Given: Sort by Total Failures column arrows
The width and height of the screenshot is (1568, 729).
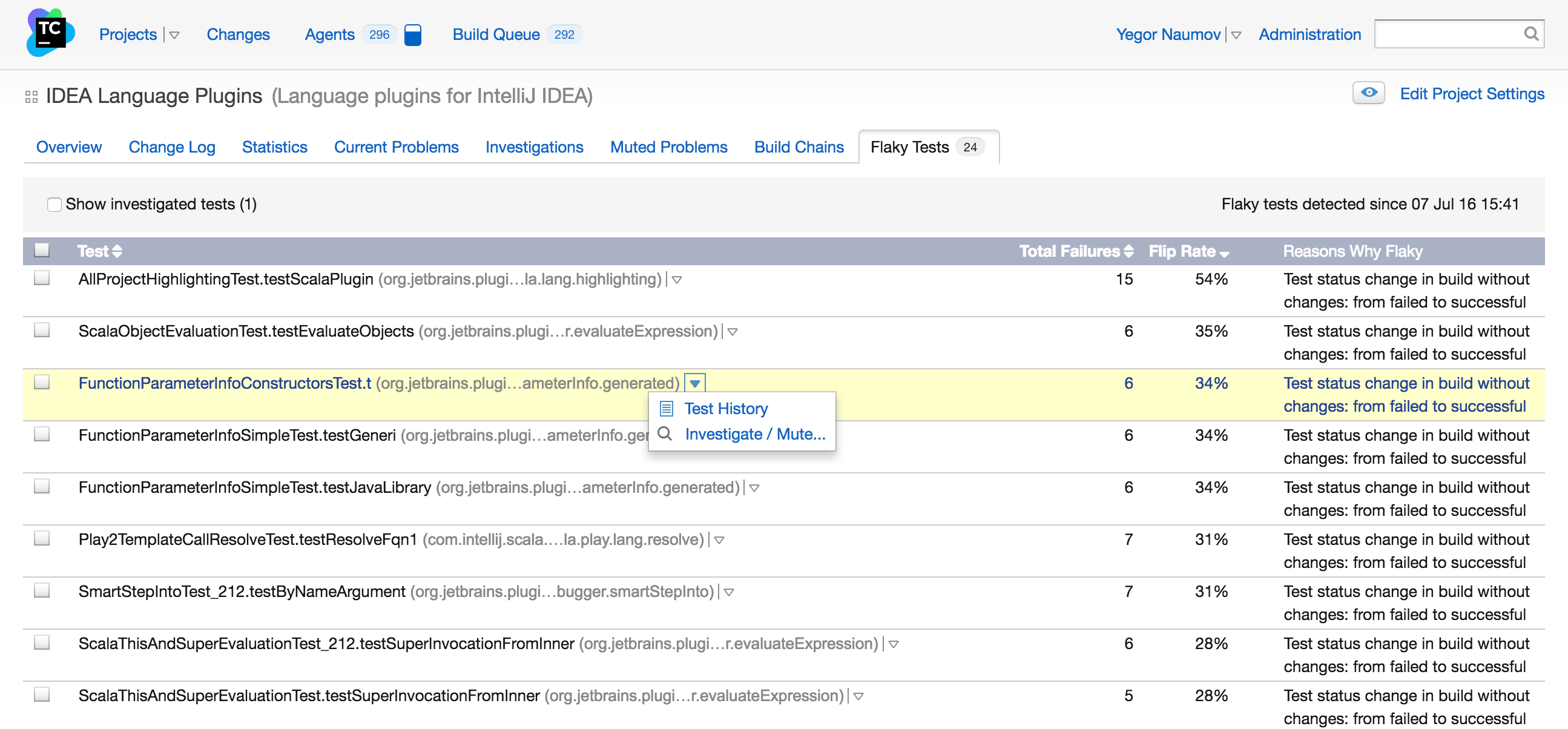Looking at the screenshot, I should pyautogui.click(x=1128, y=251).
